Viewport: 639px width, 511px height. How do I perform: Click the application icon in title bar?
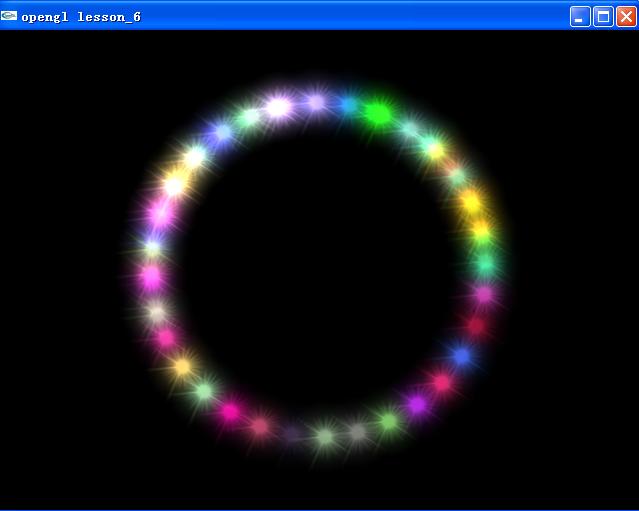pos(9,16)
